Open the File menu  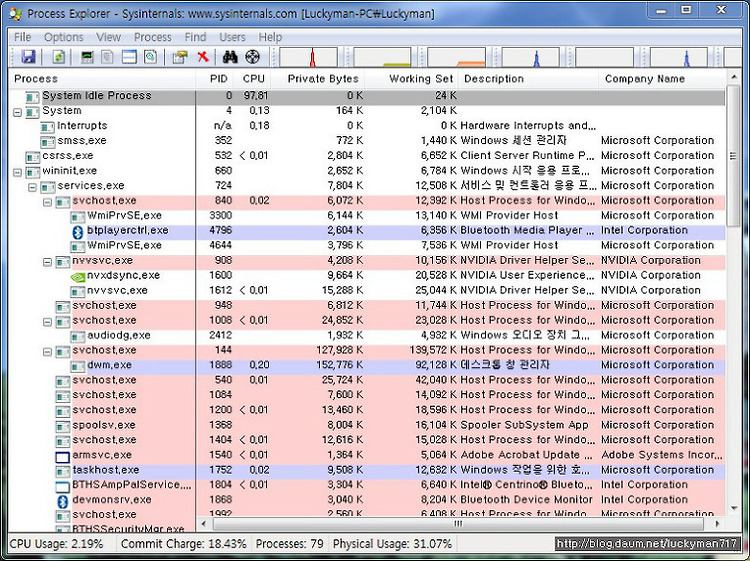coord(22,37)
